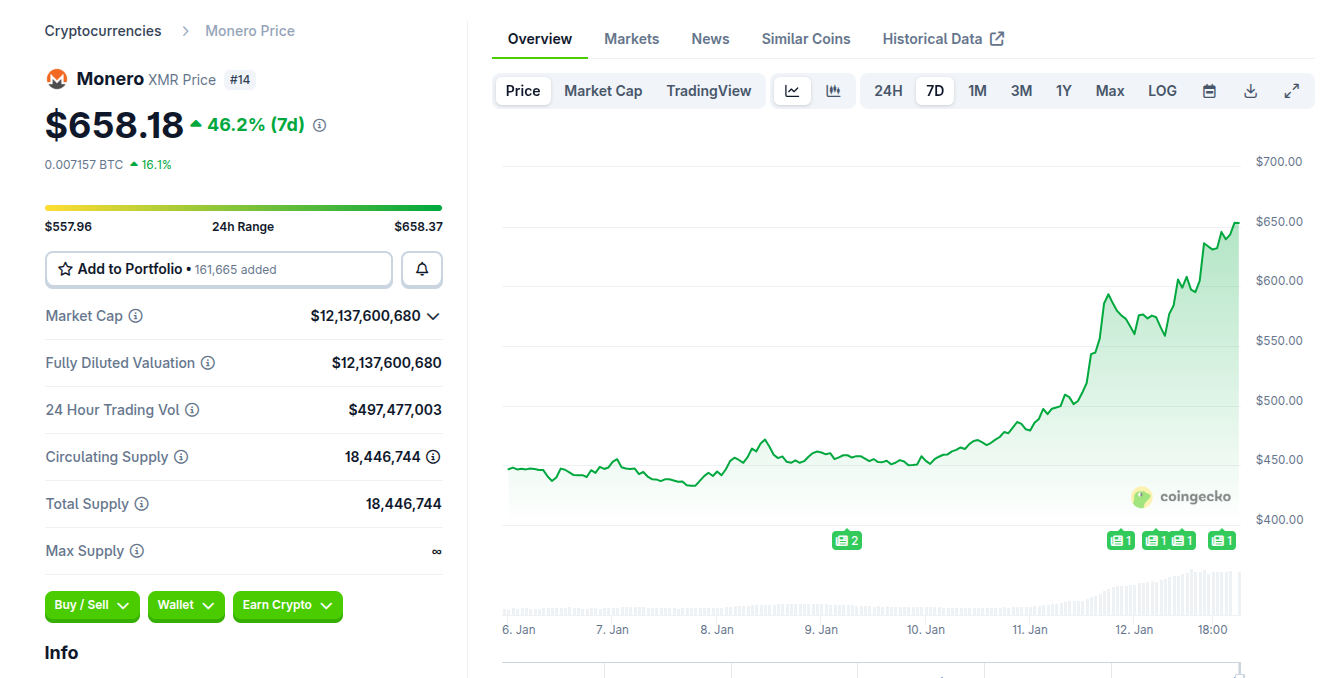Show info tooltip next to 46.2% (7d)
Screen dimensions: 1337x678
[x=320, y=126]
